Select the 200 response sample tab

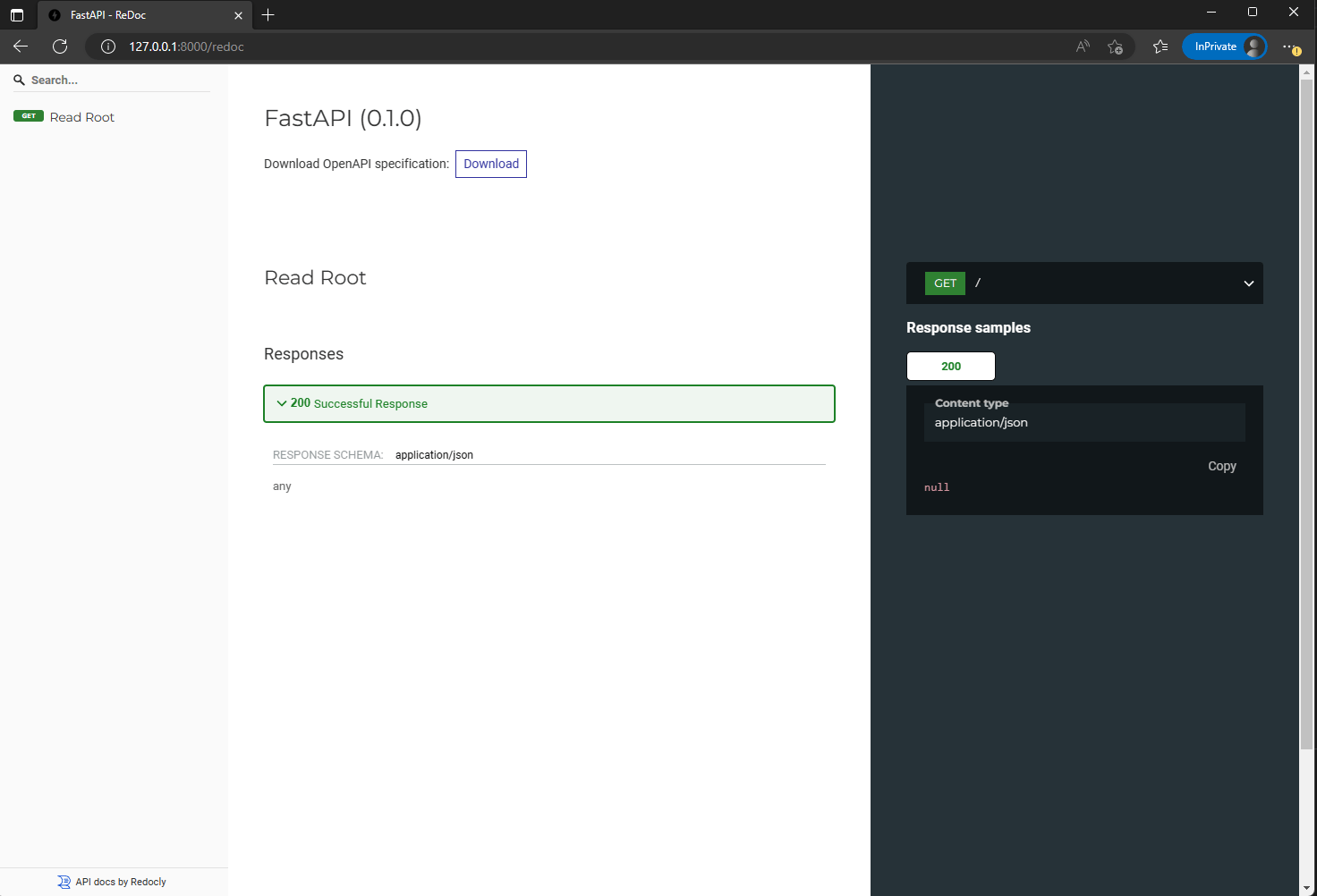coord(951,366)
